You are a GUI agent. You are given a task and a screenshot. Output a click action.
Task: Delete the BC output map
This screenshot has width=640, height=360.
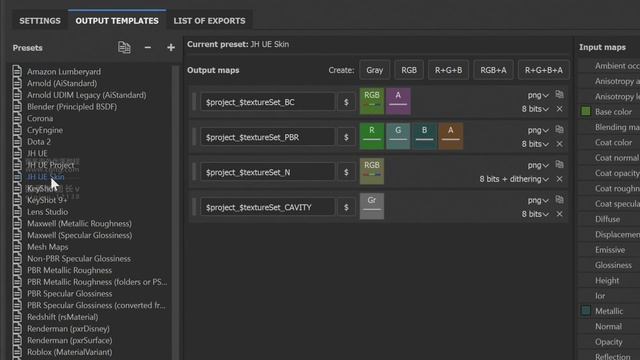pyautogui.click(x=560, y=109)
